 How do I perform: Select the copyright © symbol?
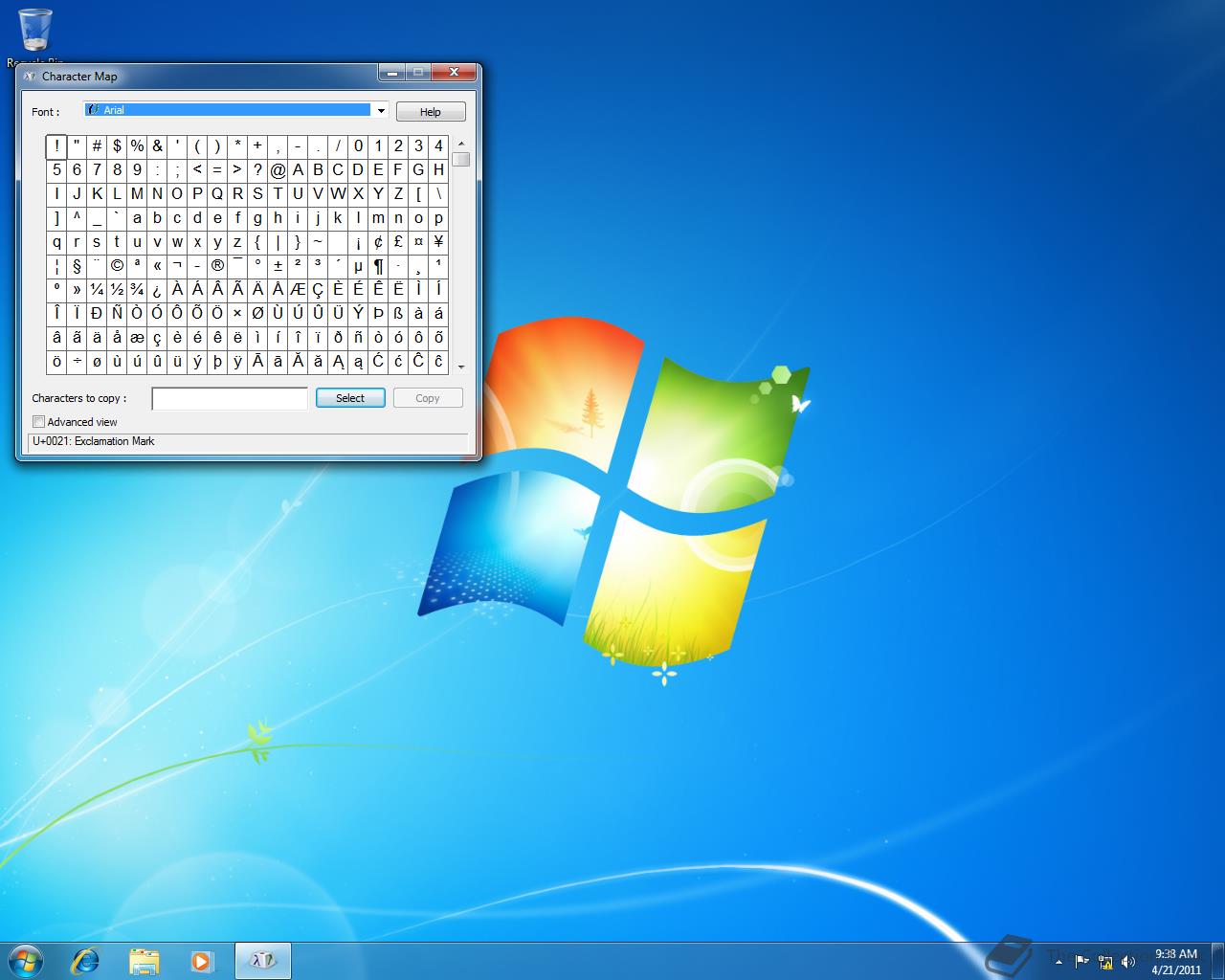click(x=117, y=266)
